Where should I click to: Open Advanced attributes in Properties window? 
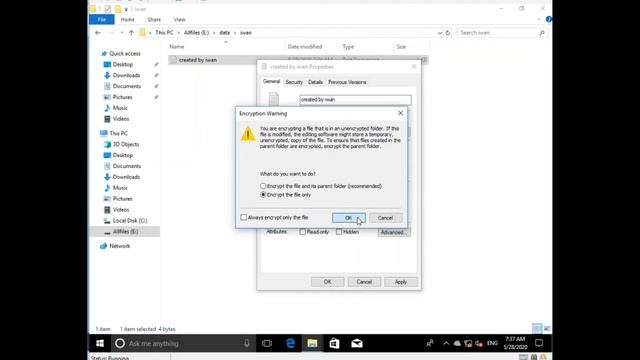(393, 232)
